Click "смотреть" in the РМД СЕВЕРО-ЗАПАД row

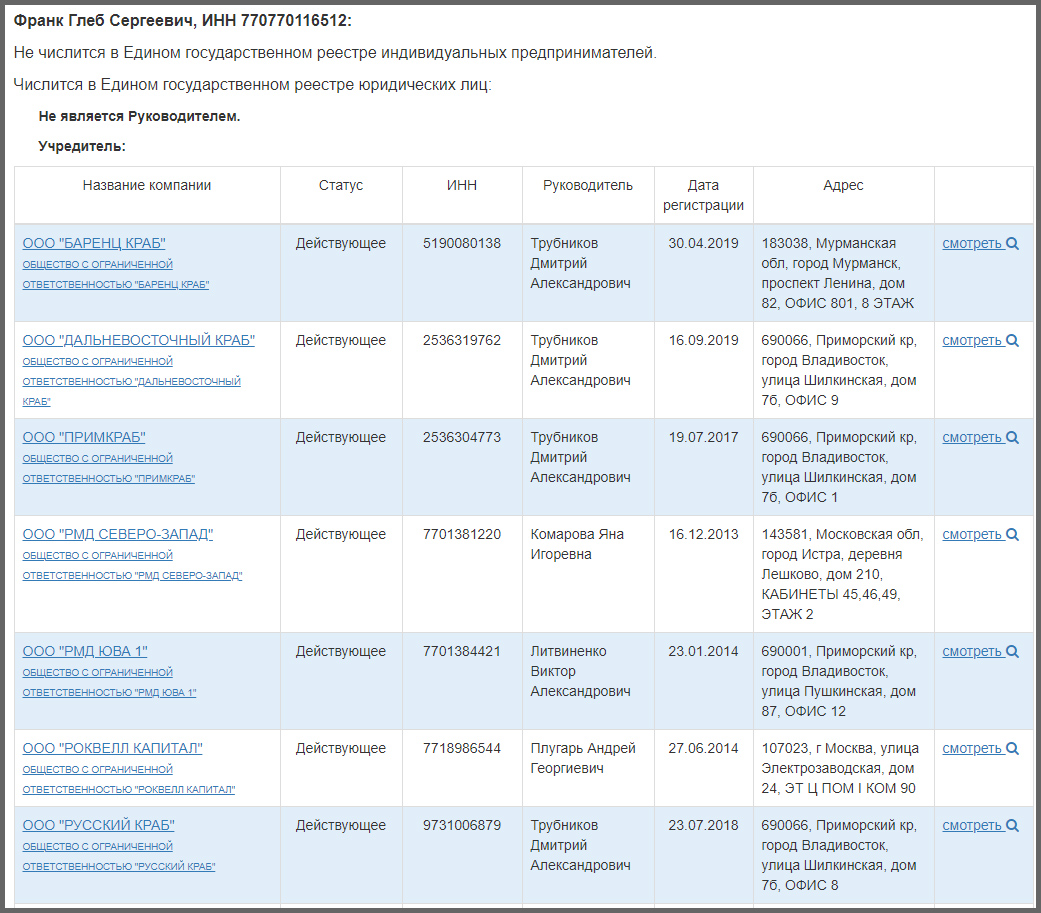point(971,535)
